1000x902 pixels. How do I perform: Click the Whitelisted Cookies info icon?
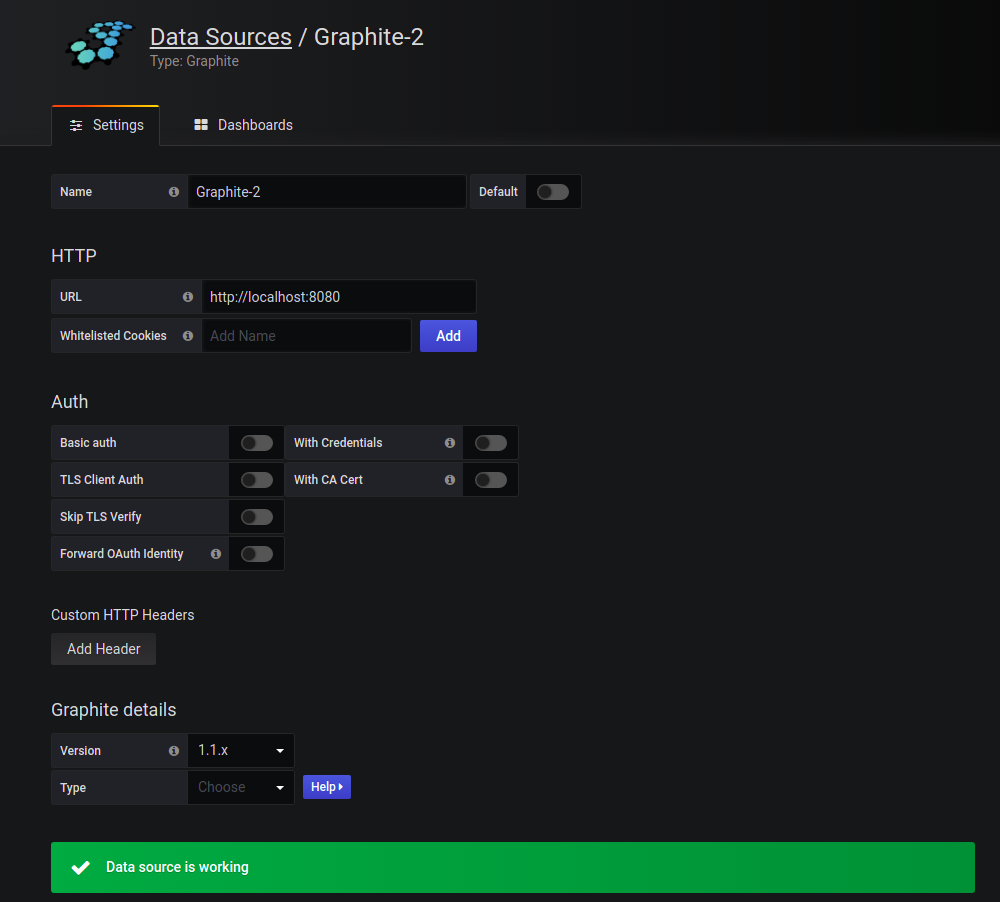(x=188, y=336)
